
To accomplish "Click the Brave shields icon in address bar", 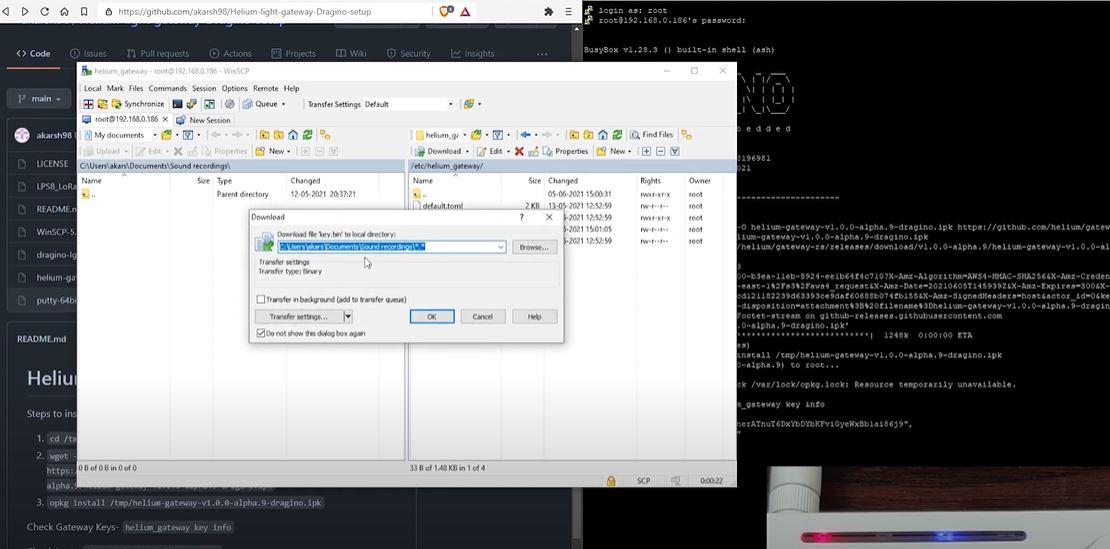I will (x=446, y=11).
